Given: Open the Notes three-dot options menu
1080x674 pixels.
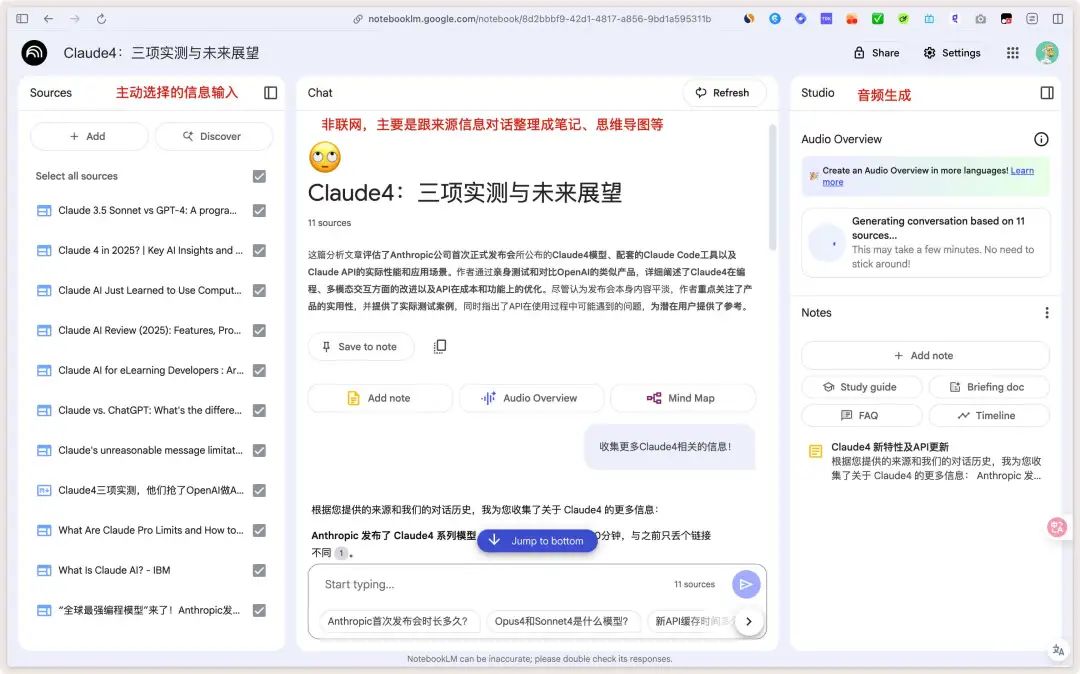Looking at the screenshot, I should pyautogui.click(x=1046, y=312).
